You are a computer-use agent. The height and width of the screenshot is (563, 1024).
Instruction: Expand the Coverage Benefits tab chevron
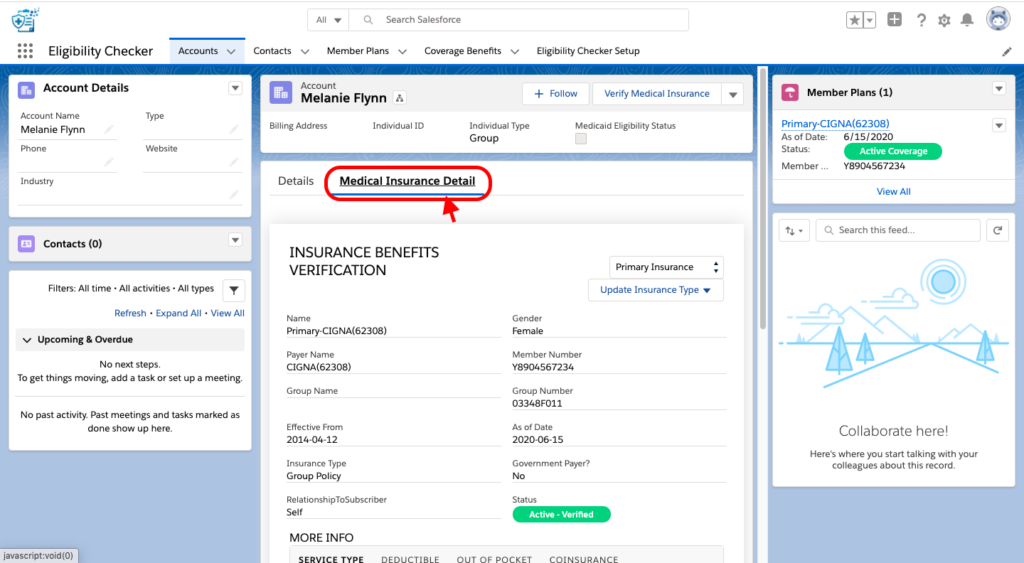tap(515, 51)
